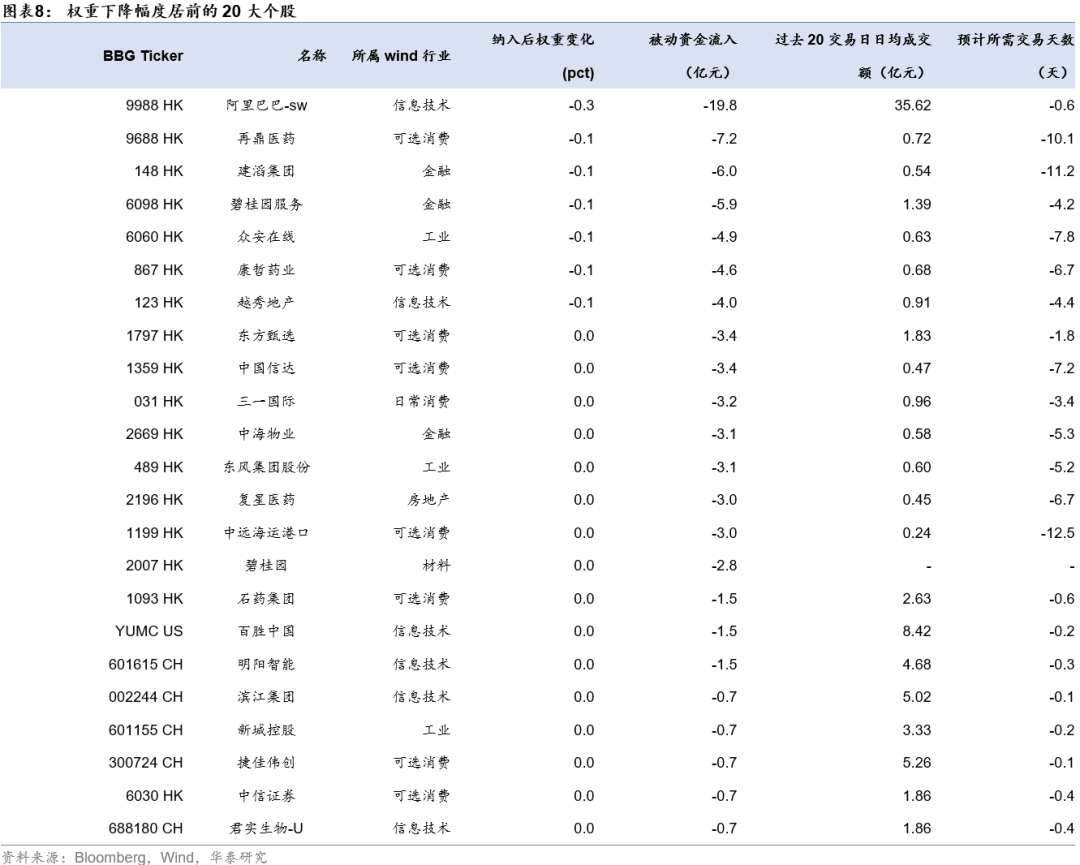Click the stock name 君实生物-U
Viewport: 1080px width, 865px height.
[267, 828]
